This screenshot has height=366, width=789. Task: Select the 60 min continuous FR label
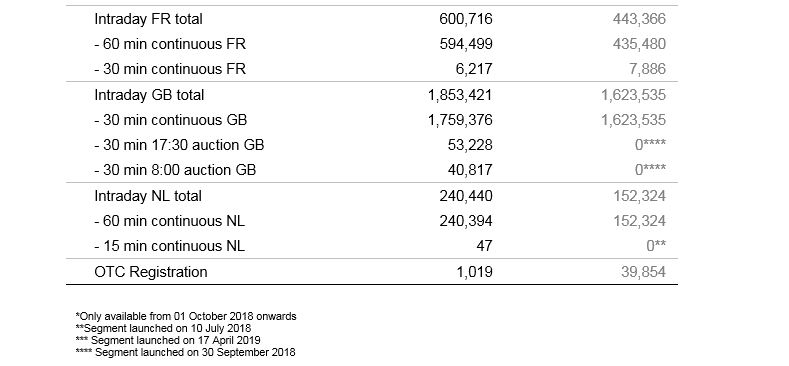(x=170, y=44)
